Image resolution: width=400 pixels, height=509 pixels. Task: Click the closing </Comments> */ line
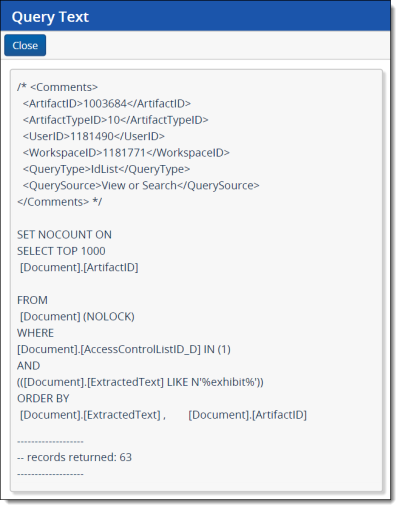point(60,202)
